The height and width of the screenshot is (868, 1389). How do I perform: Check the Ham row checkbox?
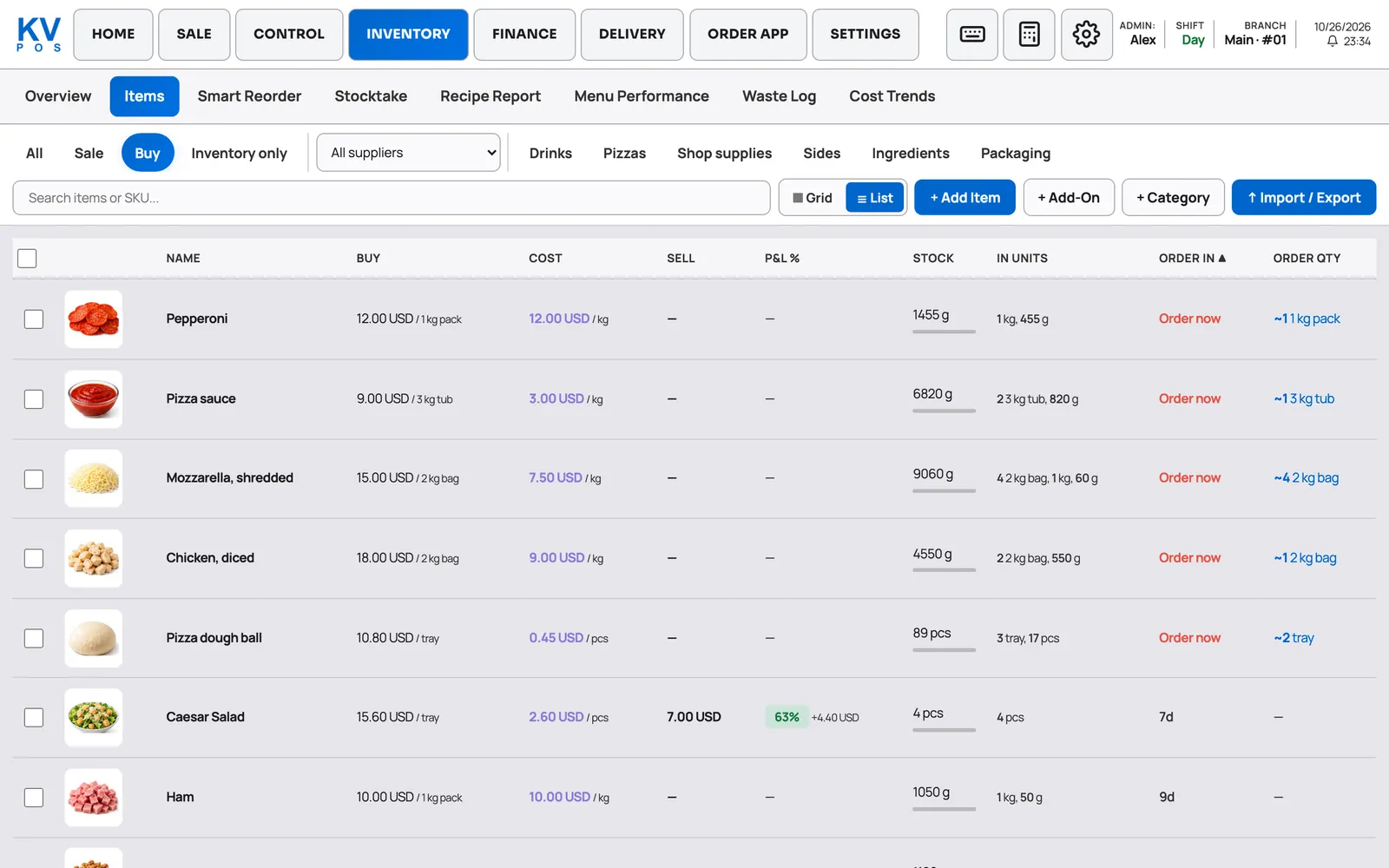click(x=34, y=797)
